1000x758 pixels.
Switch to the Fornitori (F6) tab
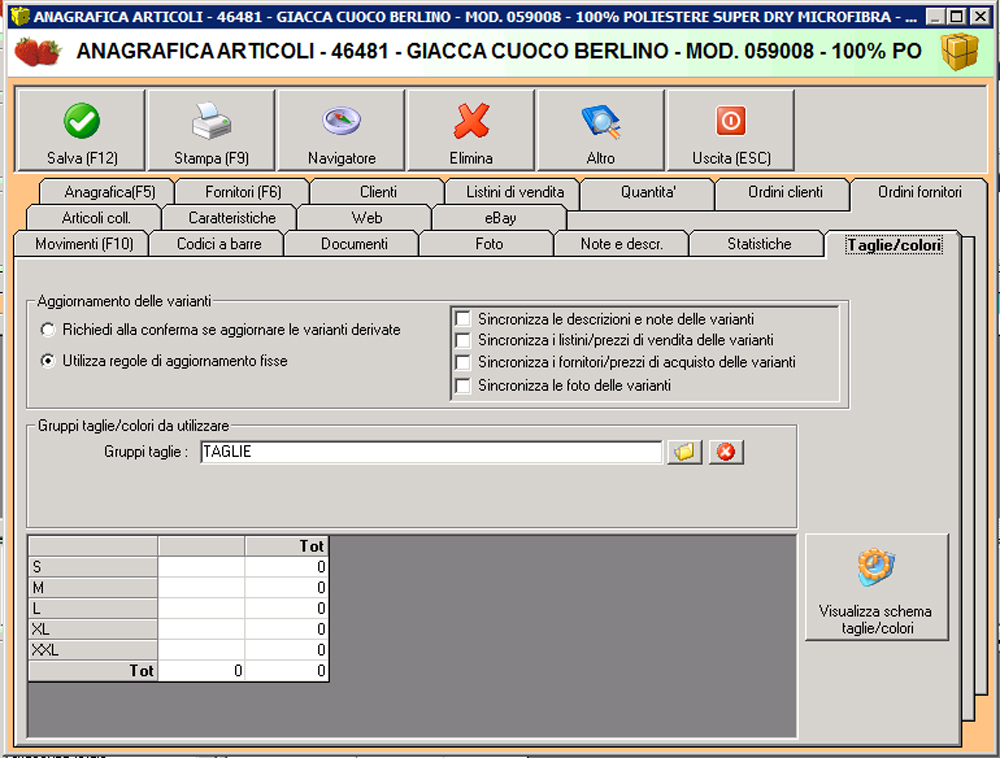pos(243,192)
